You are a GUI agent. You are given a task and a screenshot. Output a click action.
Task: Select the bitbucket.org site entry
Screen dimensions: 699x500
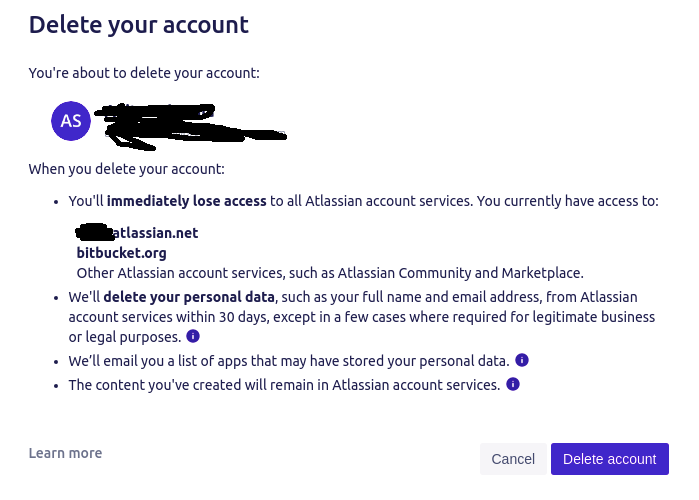point(121,253)
